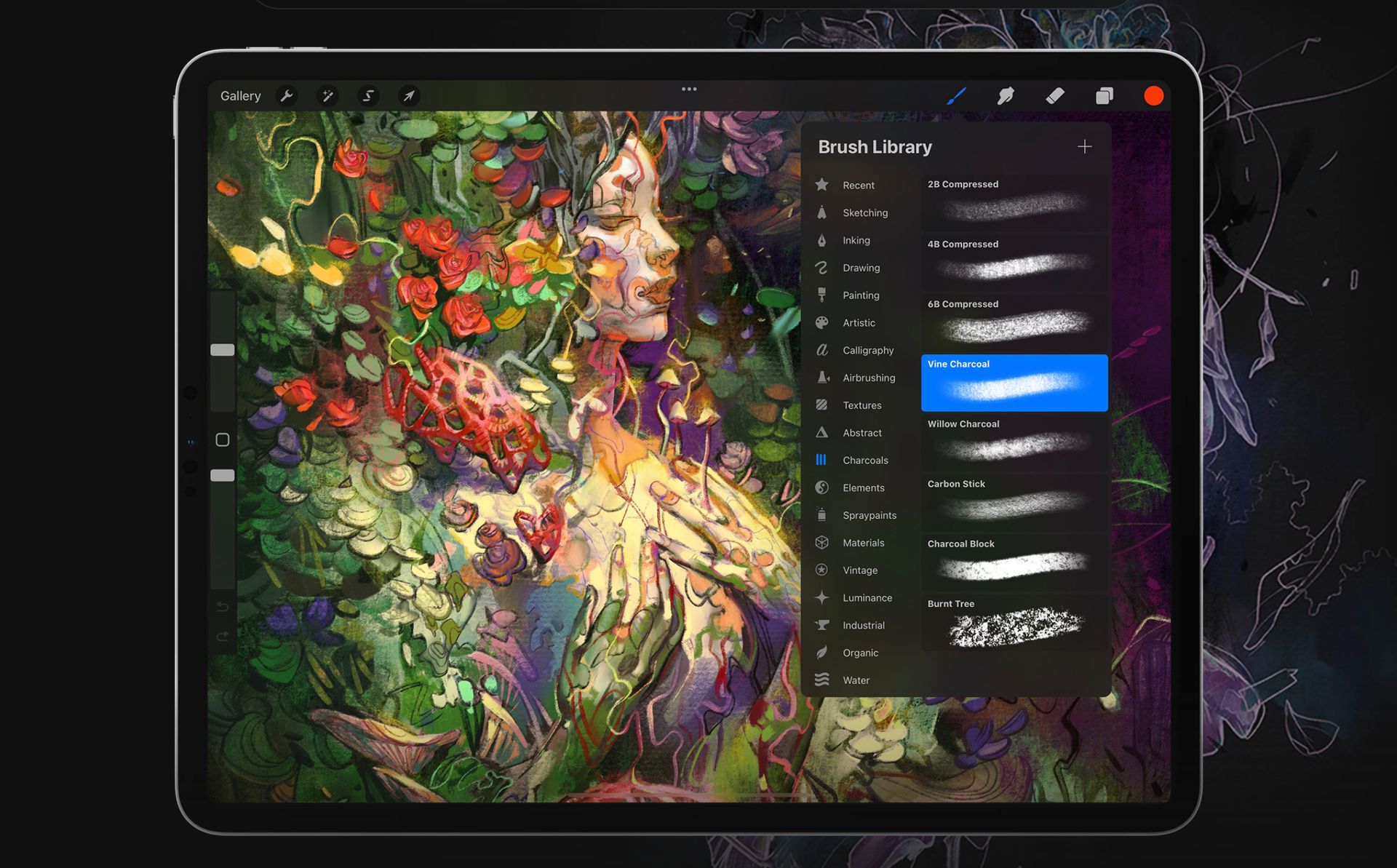Open the Transform arrow tool
The width and height of the screenshot is (1397, 868).
tap(409, 95)
